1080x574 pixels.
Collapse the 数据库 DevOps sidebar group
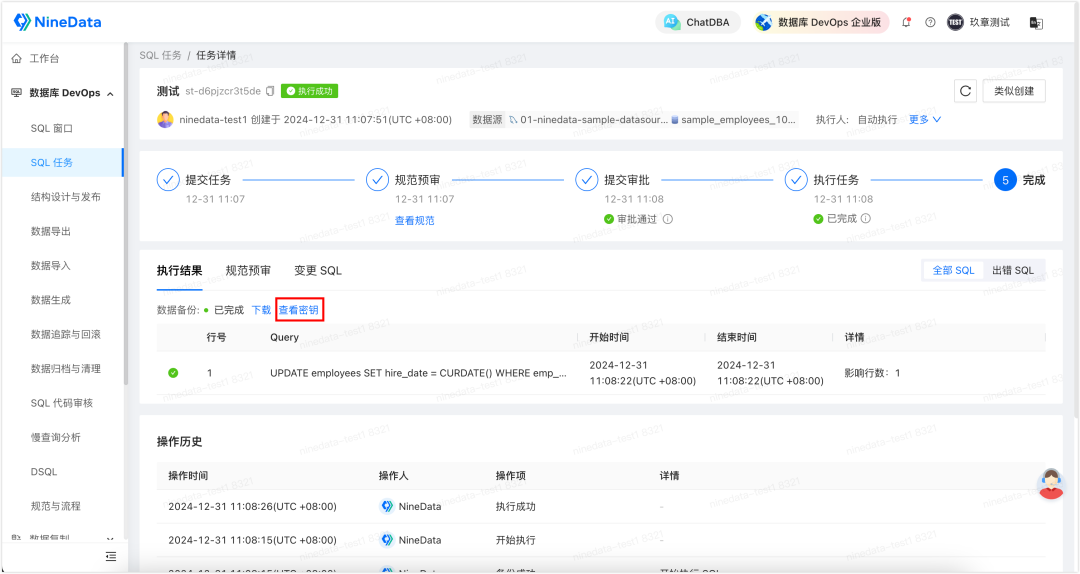click(110, 93)
